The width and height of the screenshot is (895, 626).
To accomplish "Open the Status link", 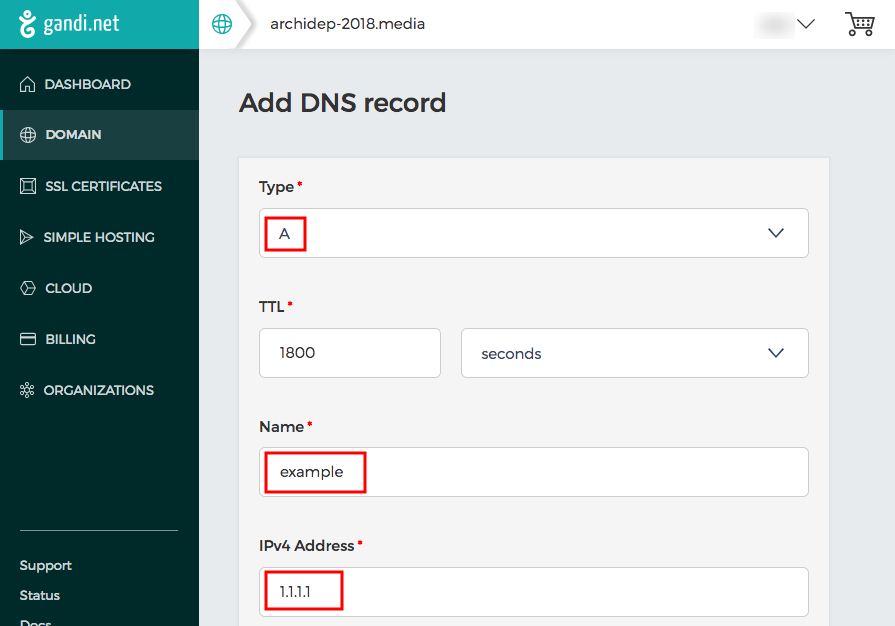I will [40, 595].
